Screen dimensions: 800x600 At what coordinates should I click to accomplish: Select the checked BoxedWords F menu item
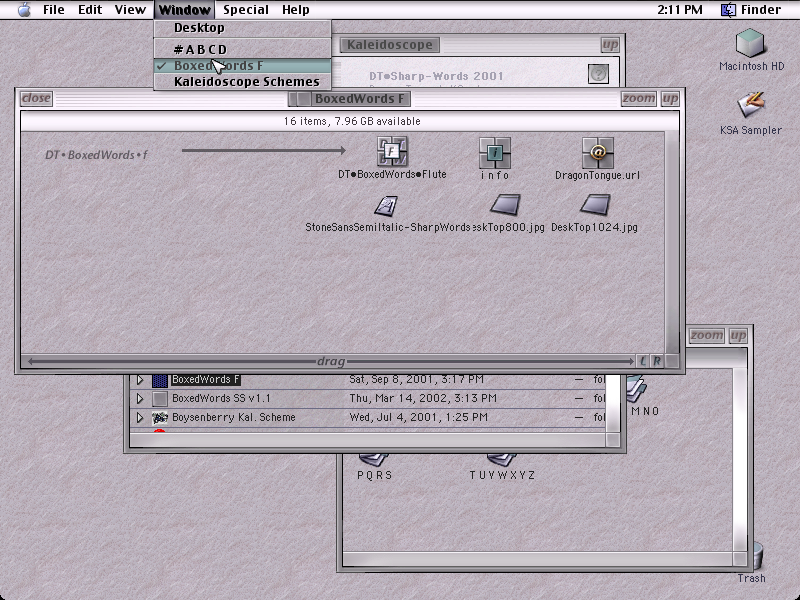tap(242, 66)
